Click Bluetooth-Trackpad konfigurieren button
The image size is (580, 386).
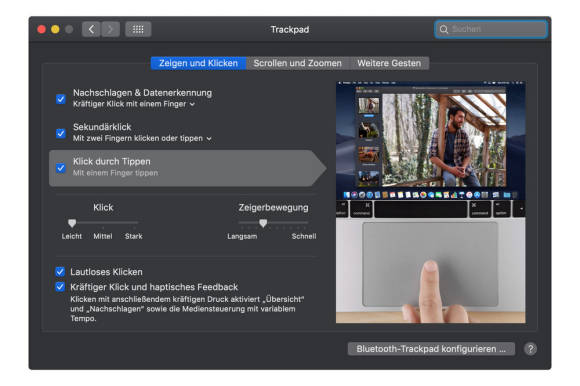(x=431, y=349)
